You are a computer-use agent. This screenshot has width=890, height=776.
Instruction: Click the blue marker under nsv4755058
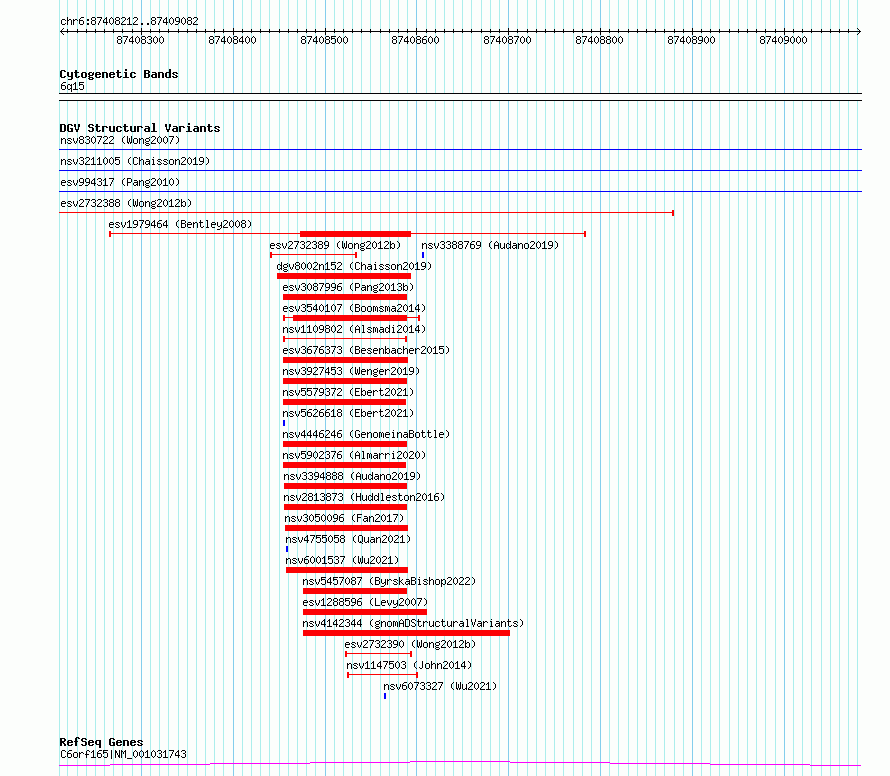click(287, 549)
